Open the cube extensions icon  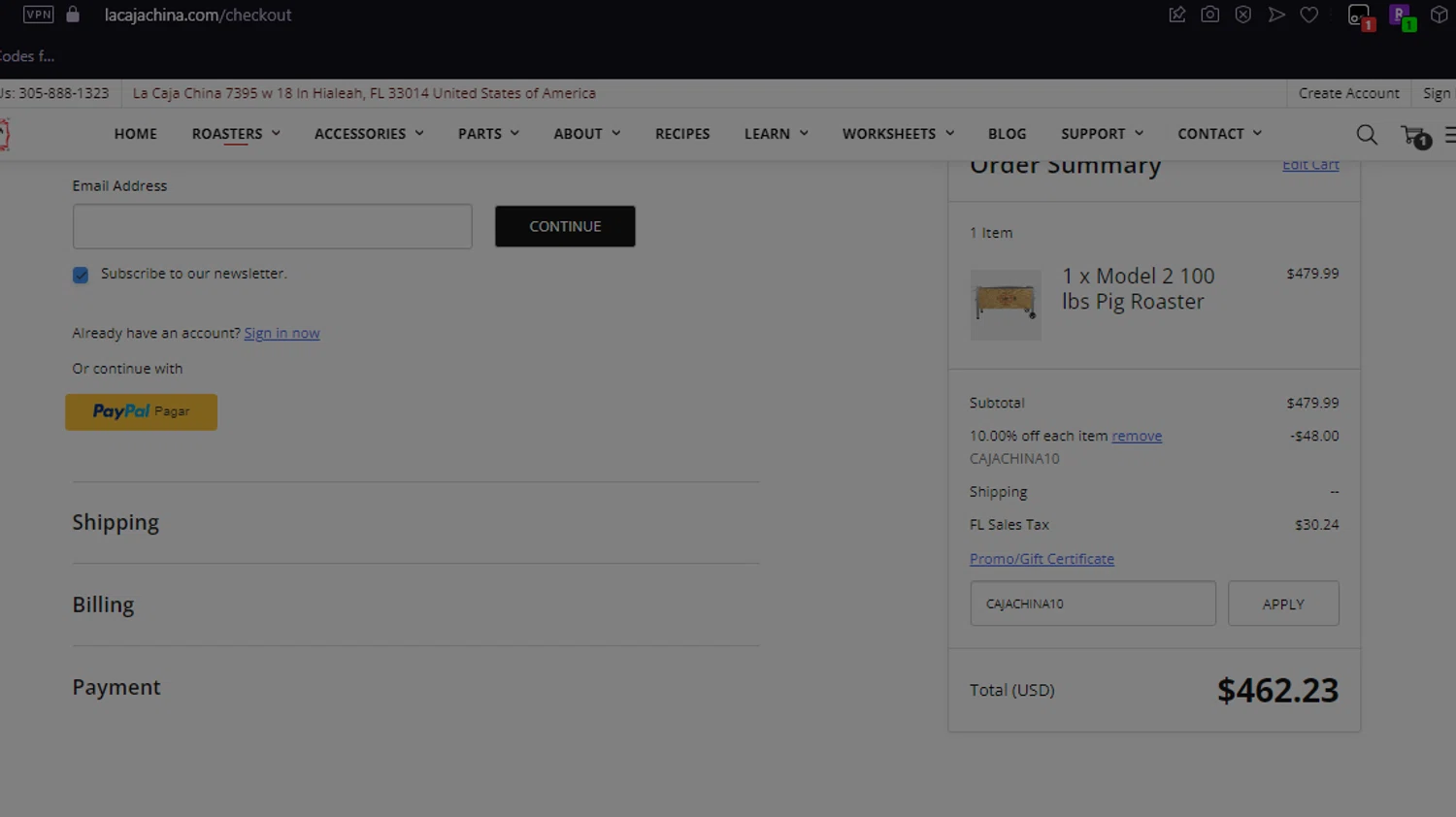point(1439,15)
